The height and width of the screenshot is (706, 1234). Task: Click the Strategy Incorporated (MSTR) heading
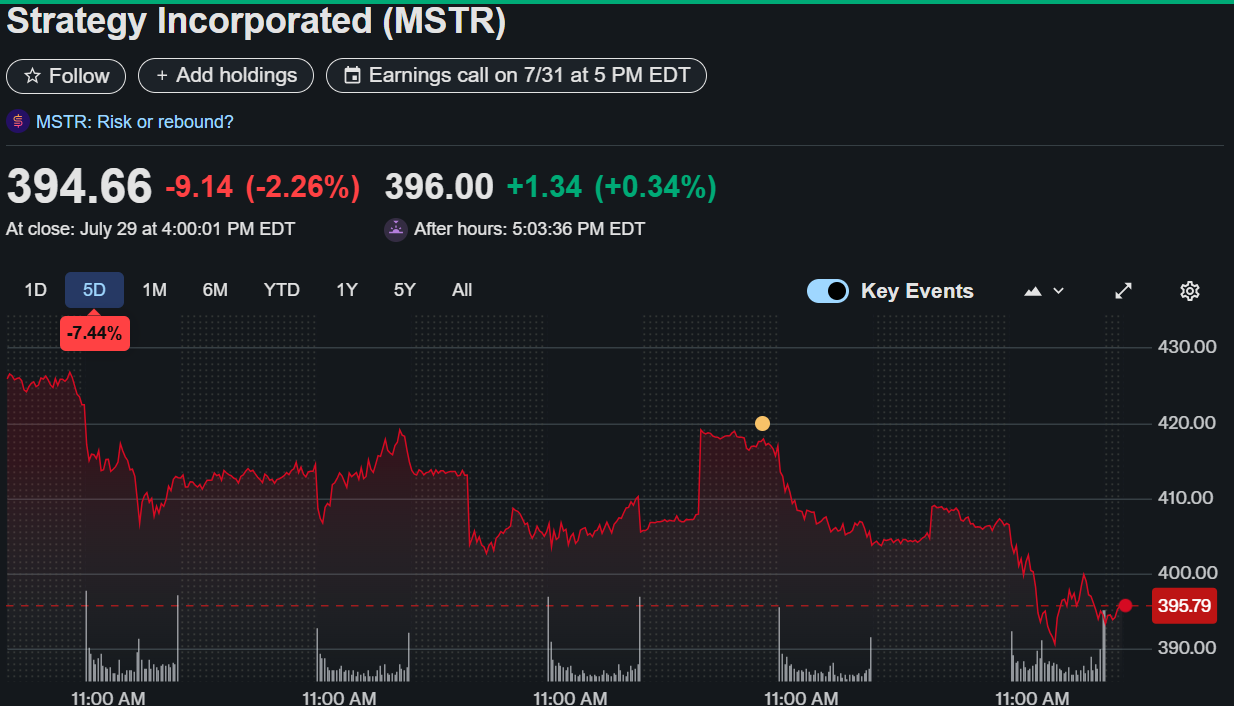click(x=256, y=22)
